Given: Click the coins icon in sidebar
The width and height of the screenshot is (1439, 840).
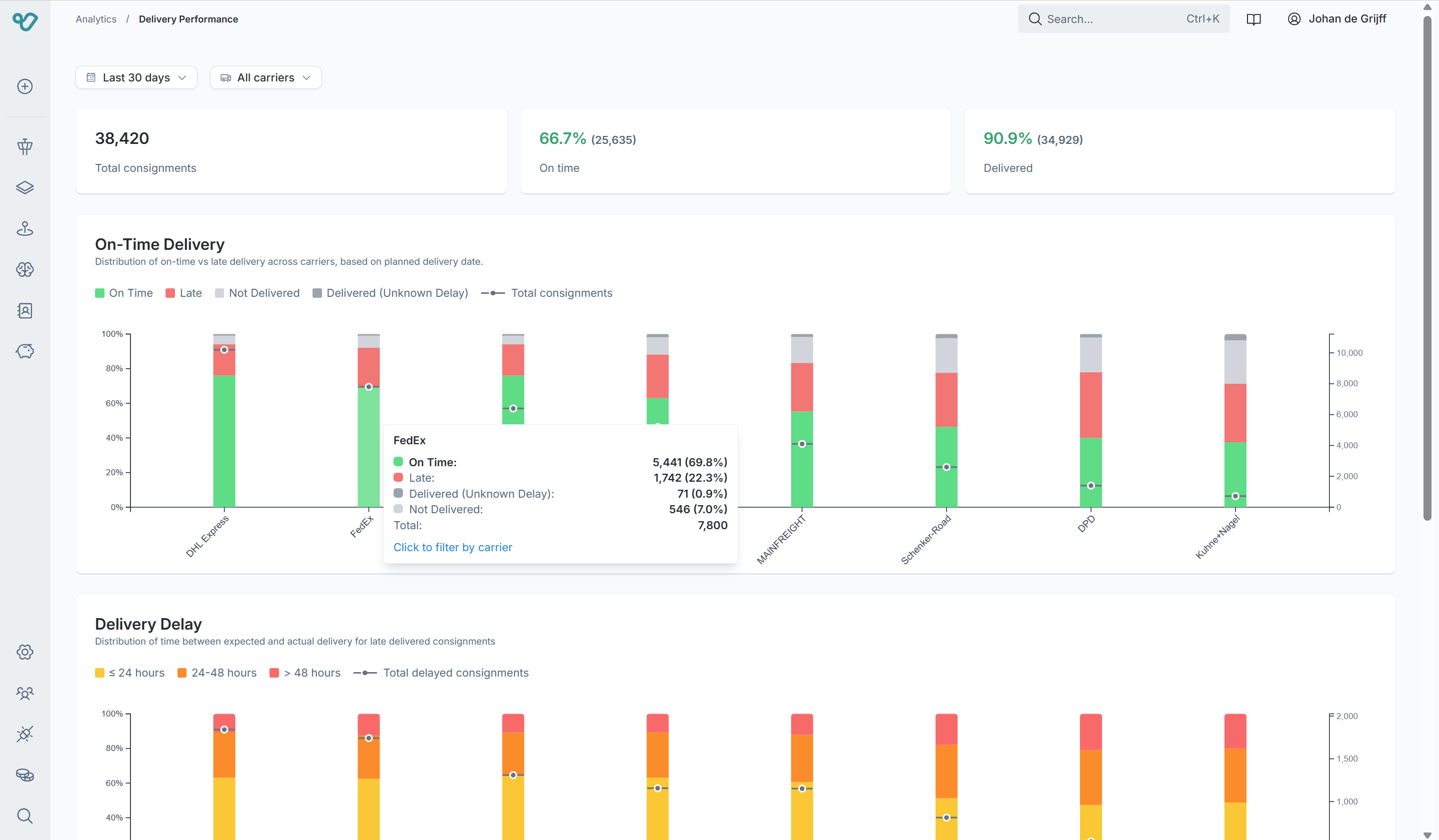Looking at the screenshot, I should (x=24, y=775).
